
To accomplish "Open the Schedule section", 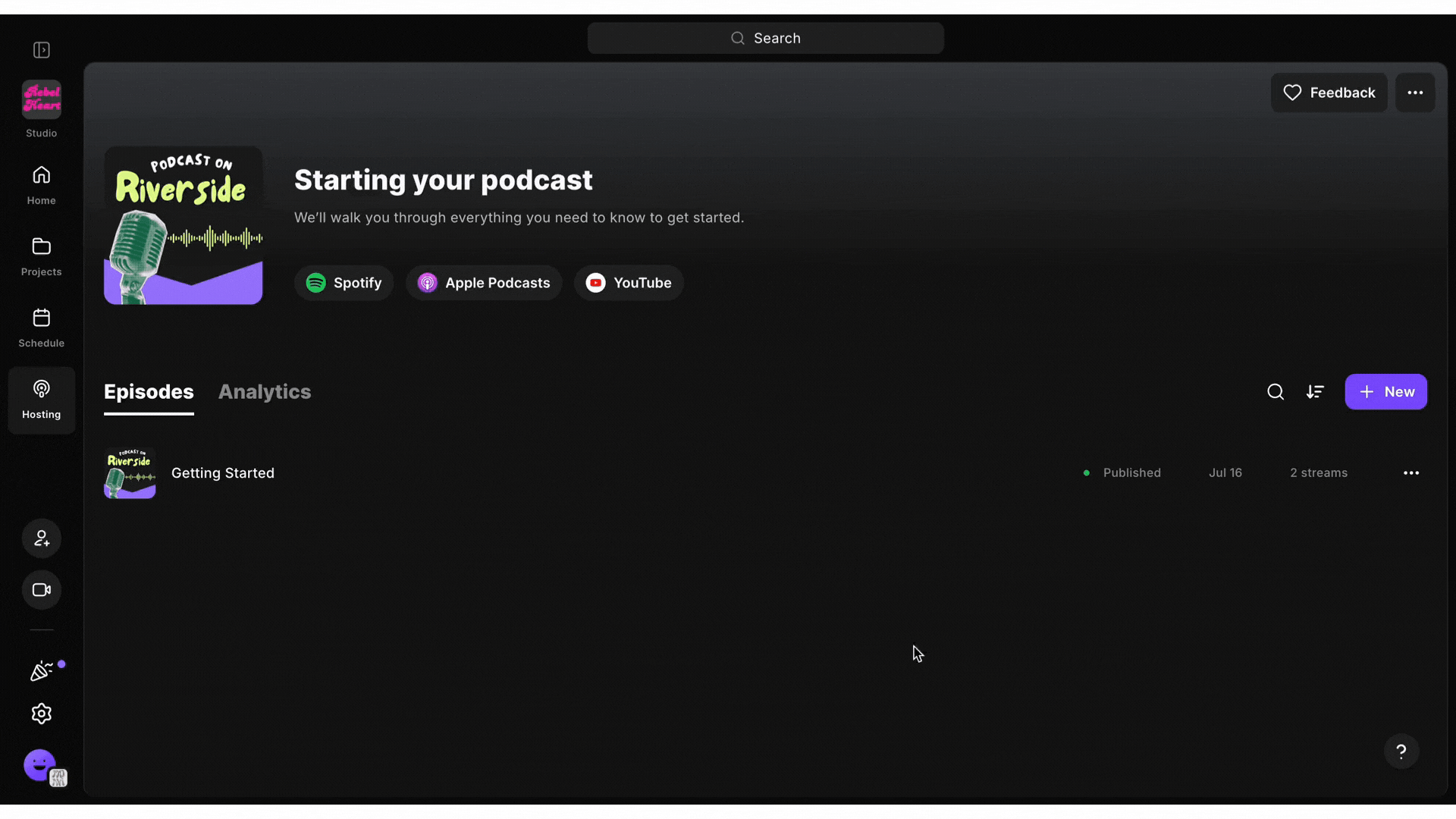I will point(41,325).
